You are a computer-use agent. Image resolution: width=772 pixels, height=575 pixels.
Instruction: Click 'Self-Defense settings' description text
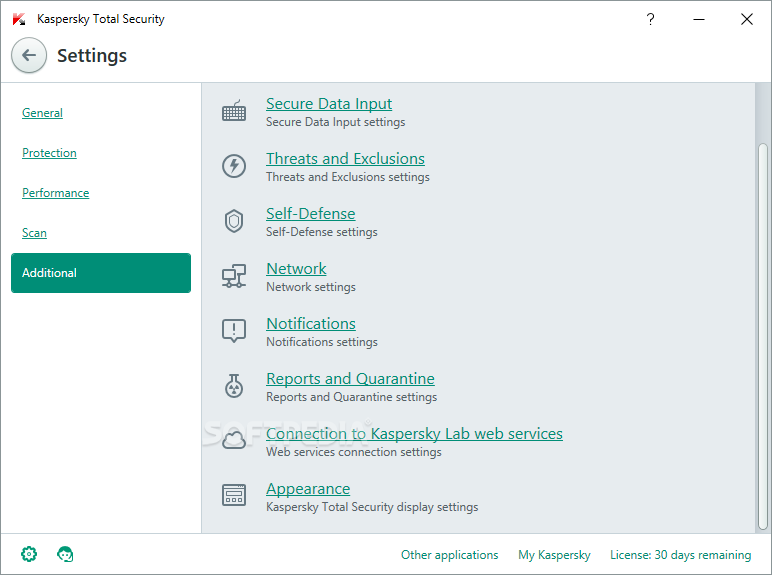pos(322,232)
